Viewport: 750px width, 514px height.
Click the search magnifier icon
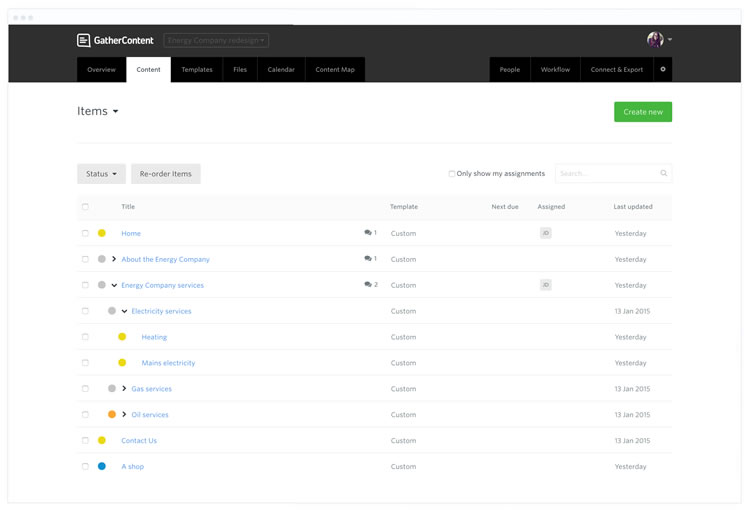point(663,174)
